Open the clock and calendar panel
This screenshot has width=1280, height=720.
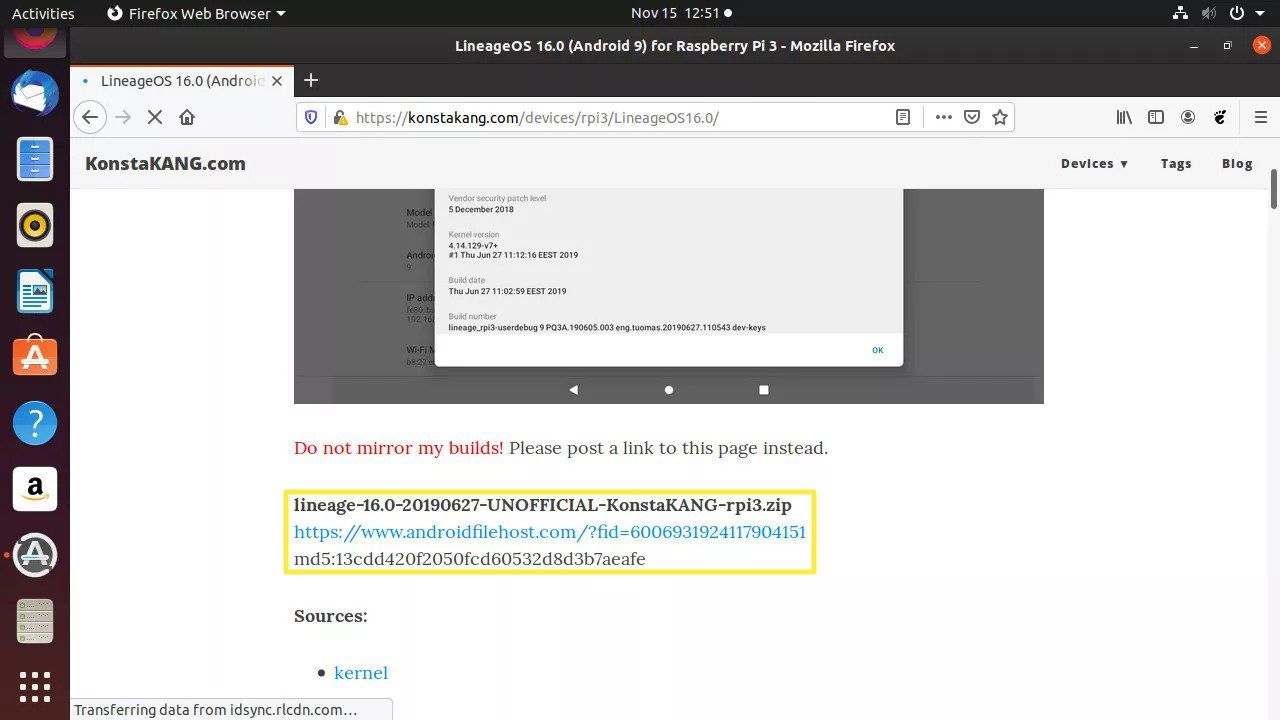681,13
